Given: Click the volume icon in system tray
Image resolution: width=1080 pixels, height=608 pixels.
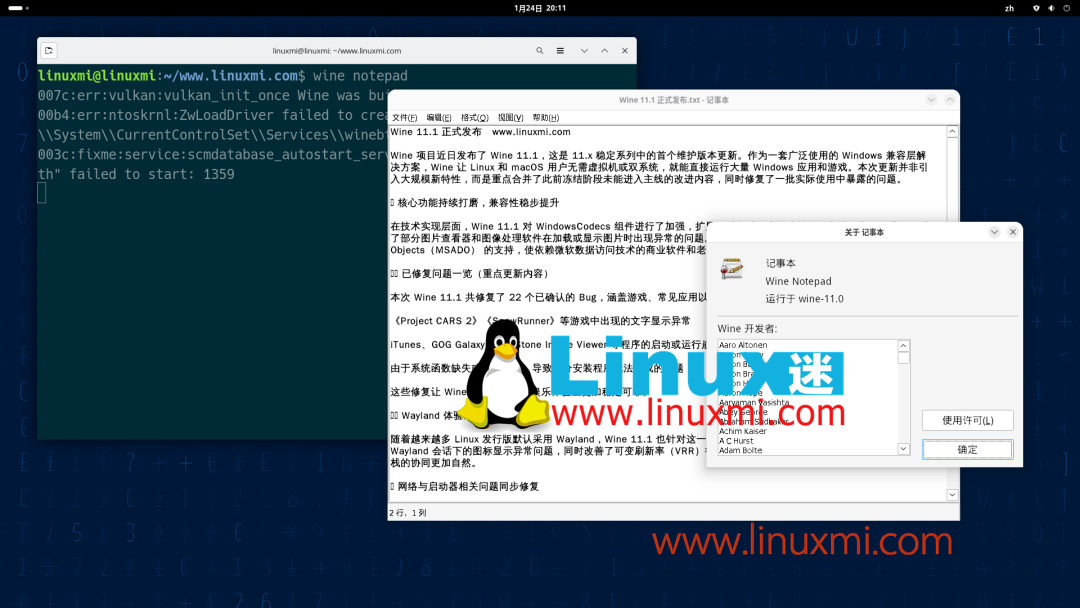Looking at the screenshot, I should click(1051, 8).
